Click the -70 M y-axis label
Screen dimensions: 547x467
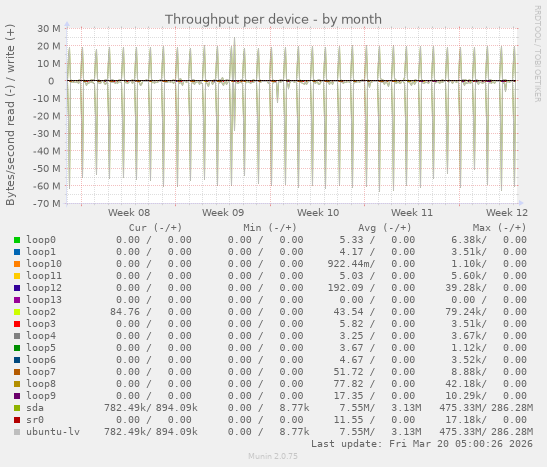tap(47, 203)
